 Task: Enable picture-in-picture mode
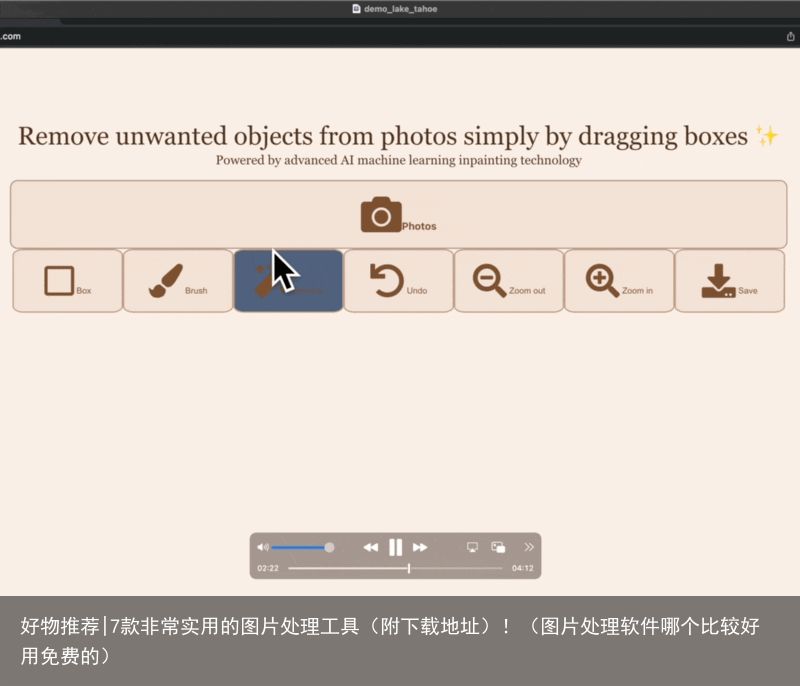[x=498, y=547]
